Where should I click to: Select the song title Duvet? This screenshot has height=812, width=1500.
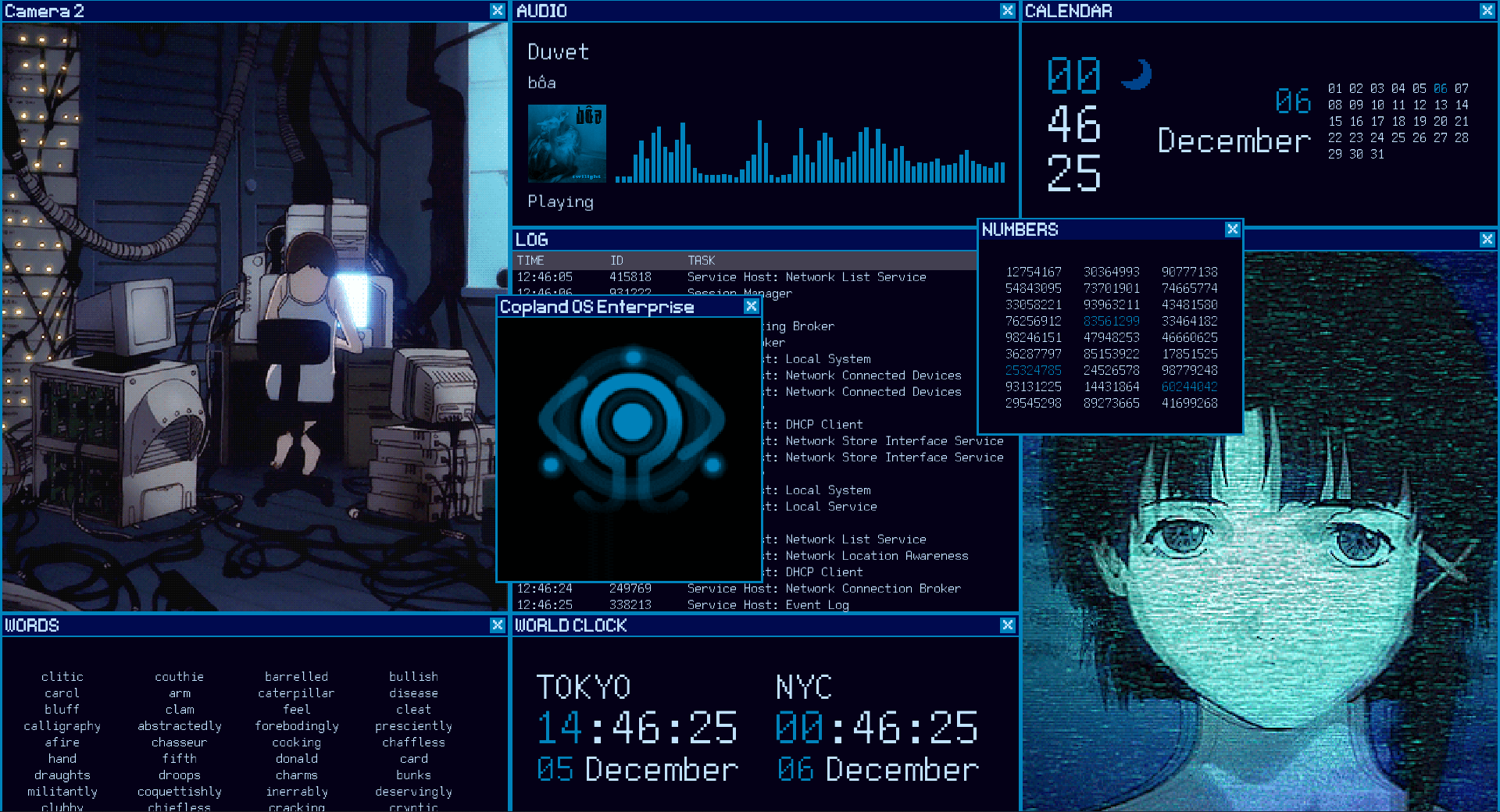558,52
